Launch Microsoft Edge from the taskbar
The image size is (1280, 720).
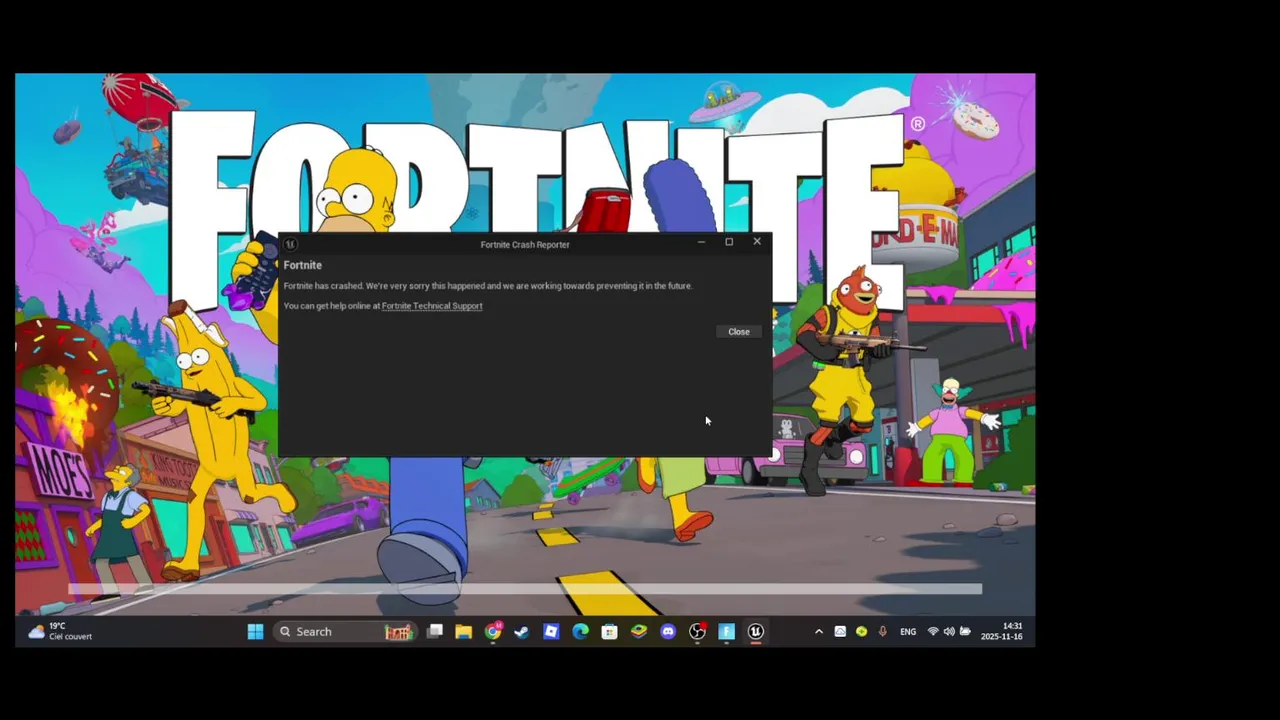(x=580, y=631)
